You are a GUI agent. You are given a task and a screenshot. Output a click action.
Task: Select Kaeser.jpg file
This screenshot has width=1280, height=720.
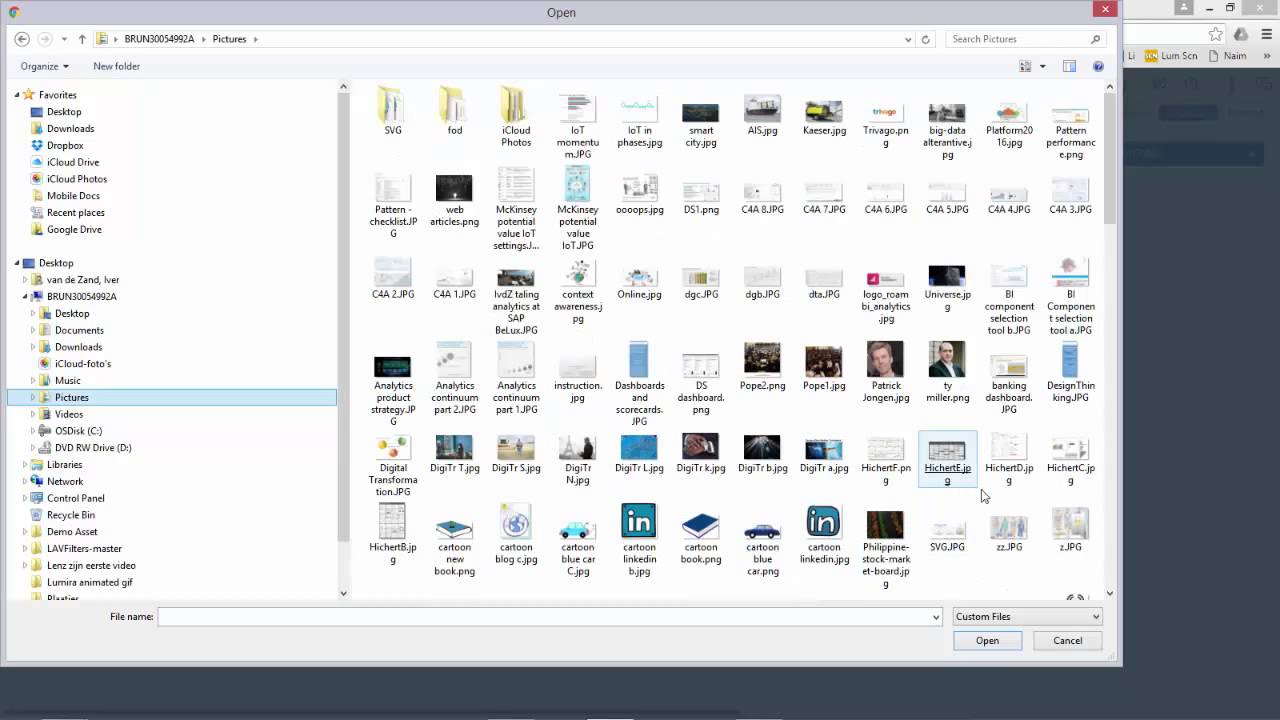click(824, 116)
